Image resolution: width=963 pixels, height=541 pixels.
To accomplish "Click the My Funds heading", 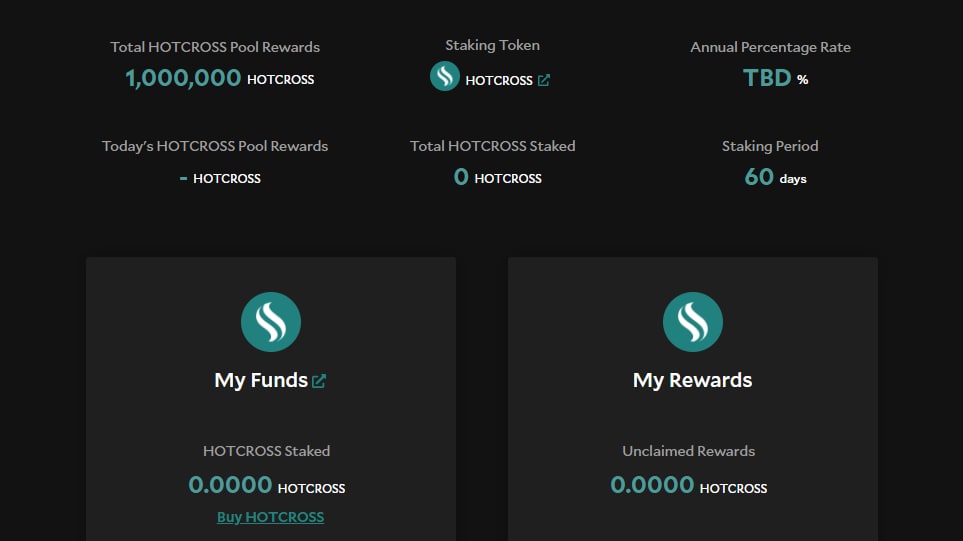I will 261,380.
